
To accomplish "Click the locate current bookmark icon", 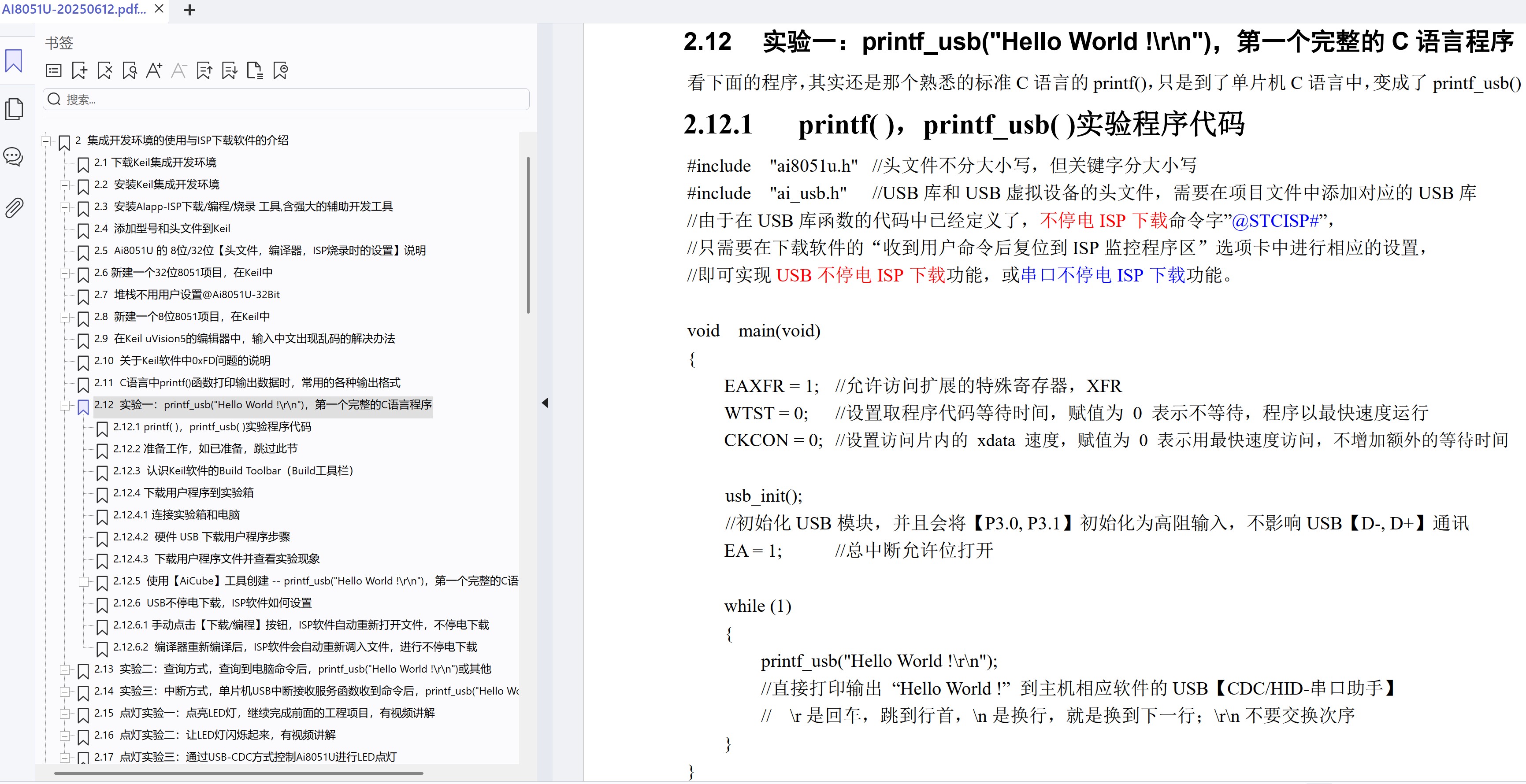I will (281, 71).
